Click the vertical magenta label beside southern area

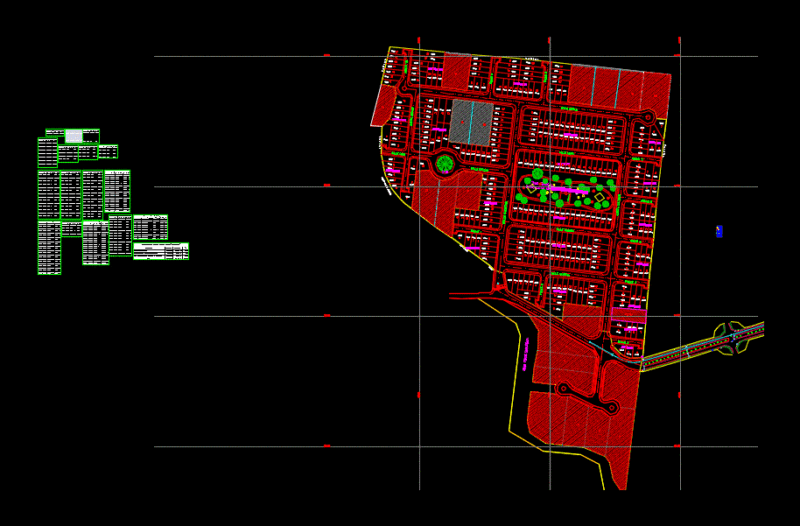click(526, 355)
